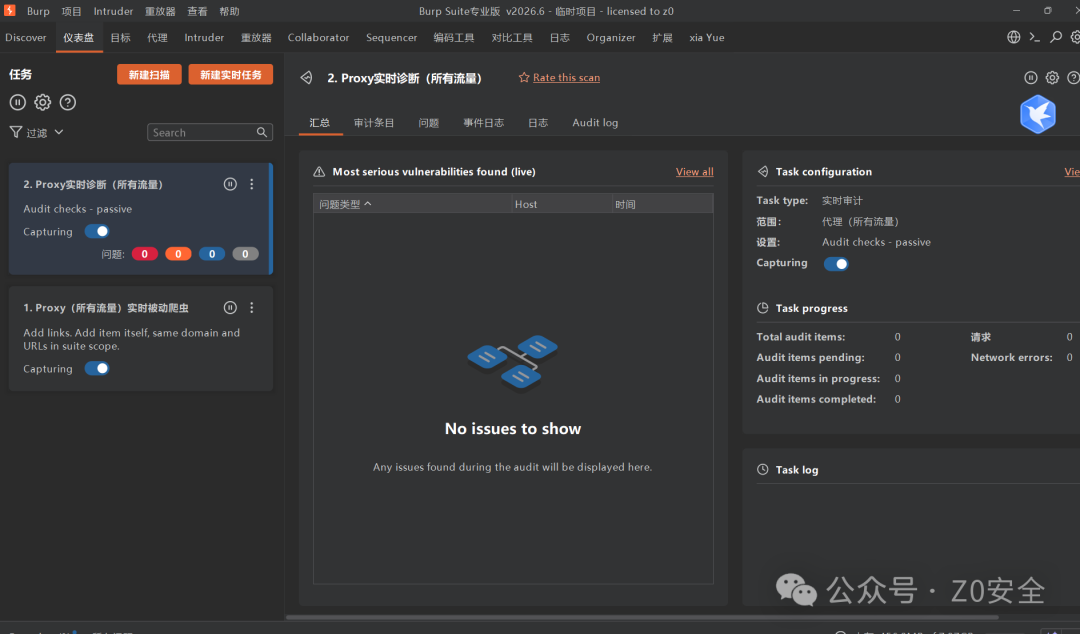Pause the scan using the top-right pause icon
Screen dimensions: 1080x634
(1030, 78)
